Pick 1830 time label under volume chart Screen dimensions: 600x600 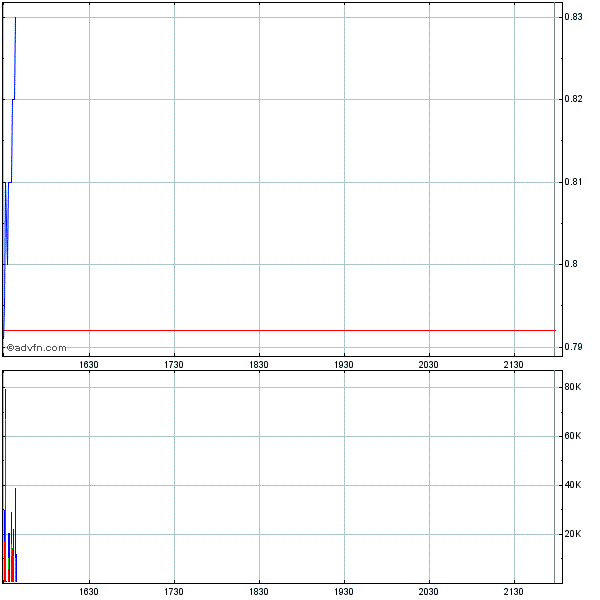tap(259, 592)
